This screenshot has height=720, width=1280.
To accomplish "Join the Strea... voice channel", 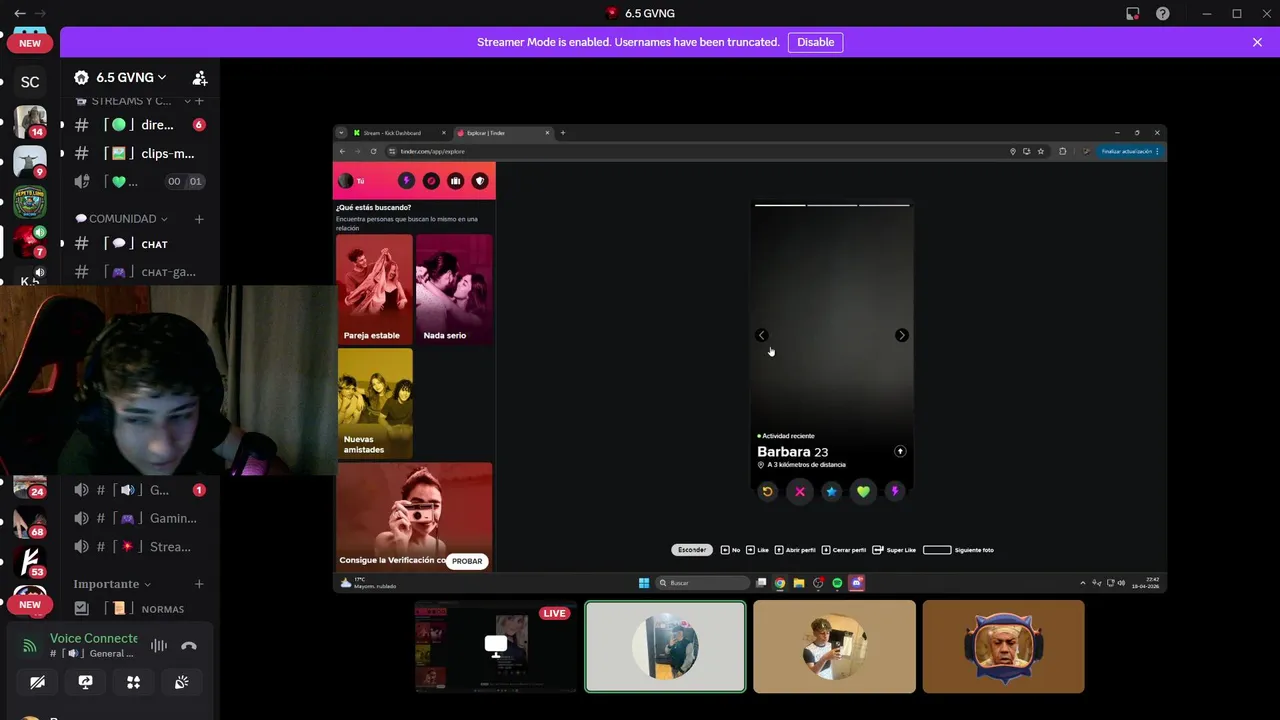I will point(140,547).
